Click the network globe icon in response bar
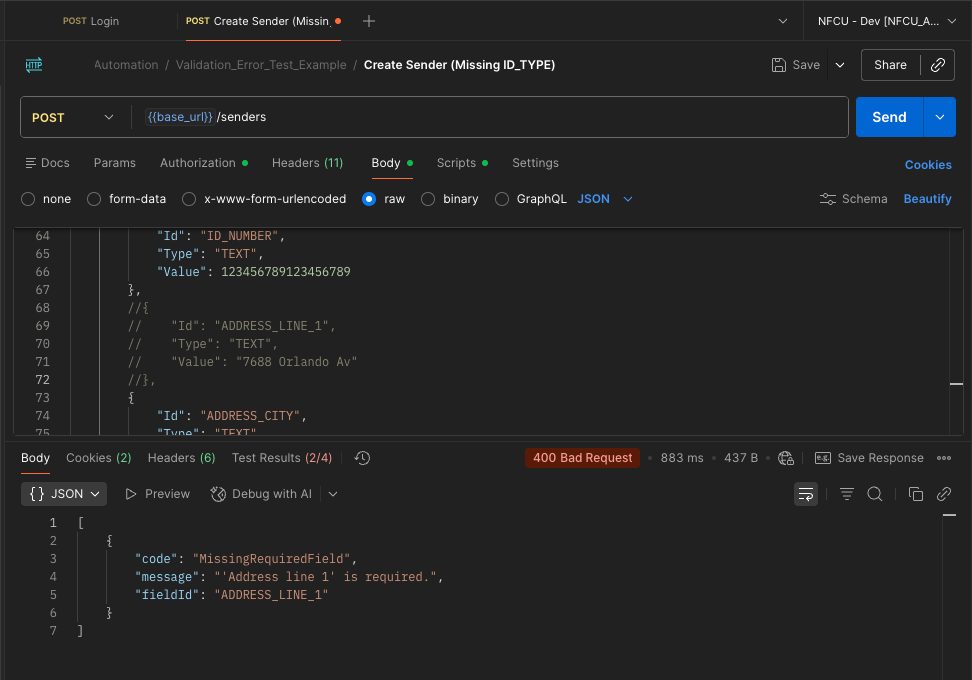This screenshot has height=680, width=972. pyautogui.click(x=786, y=458)
